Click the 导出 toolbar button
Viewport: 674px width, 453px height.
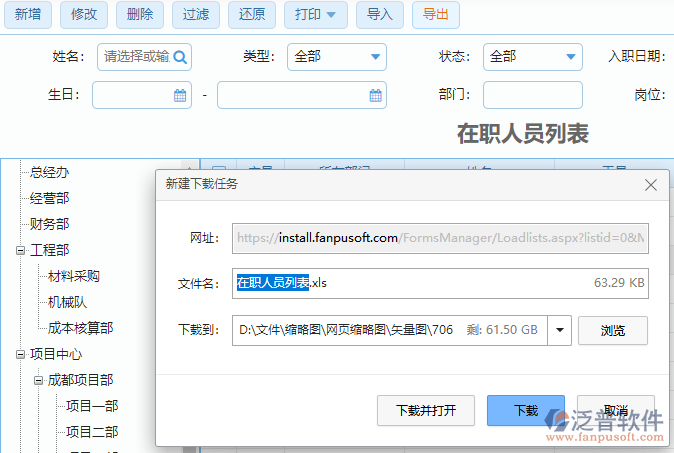pos(435,15)
